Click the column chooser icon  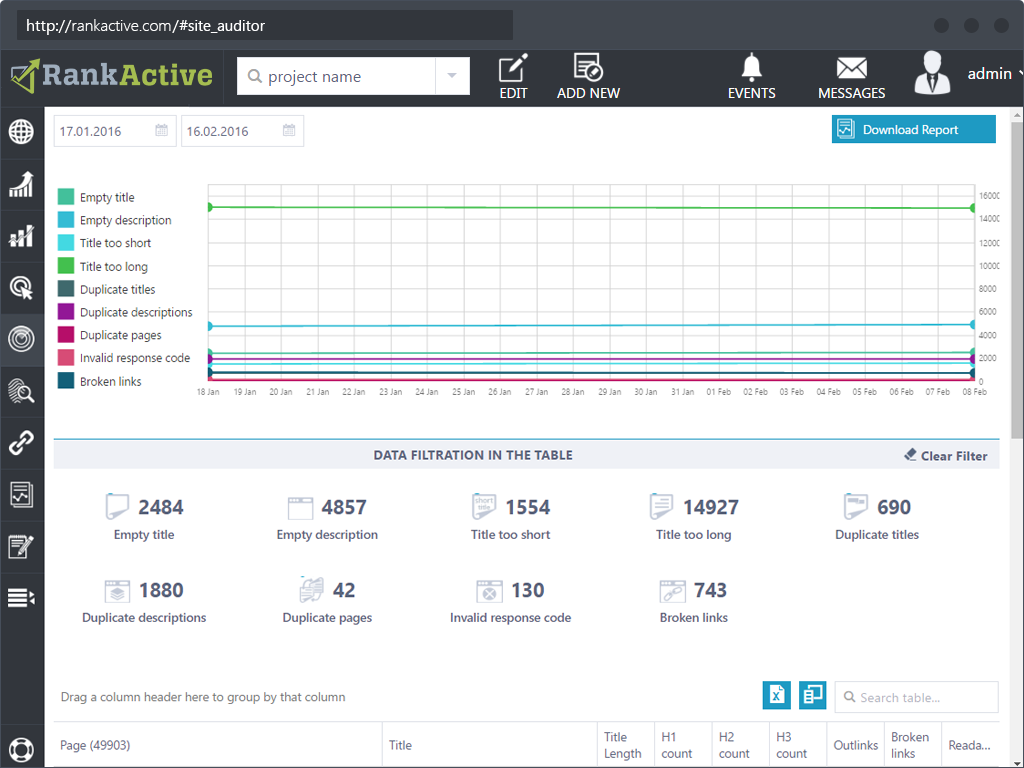point(812,695)
